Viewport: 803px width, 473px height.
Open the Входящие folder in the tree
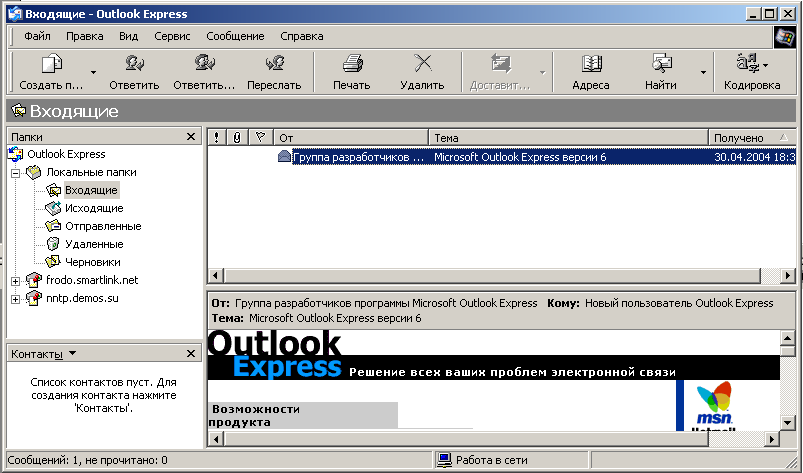(91, 190)
